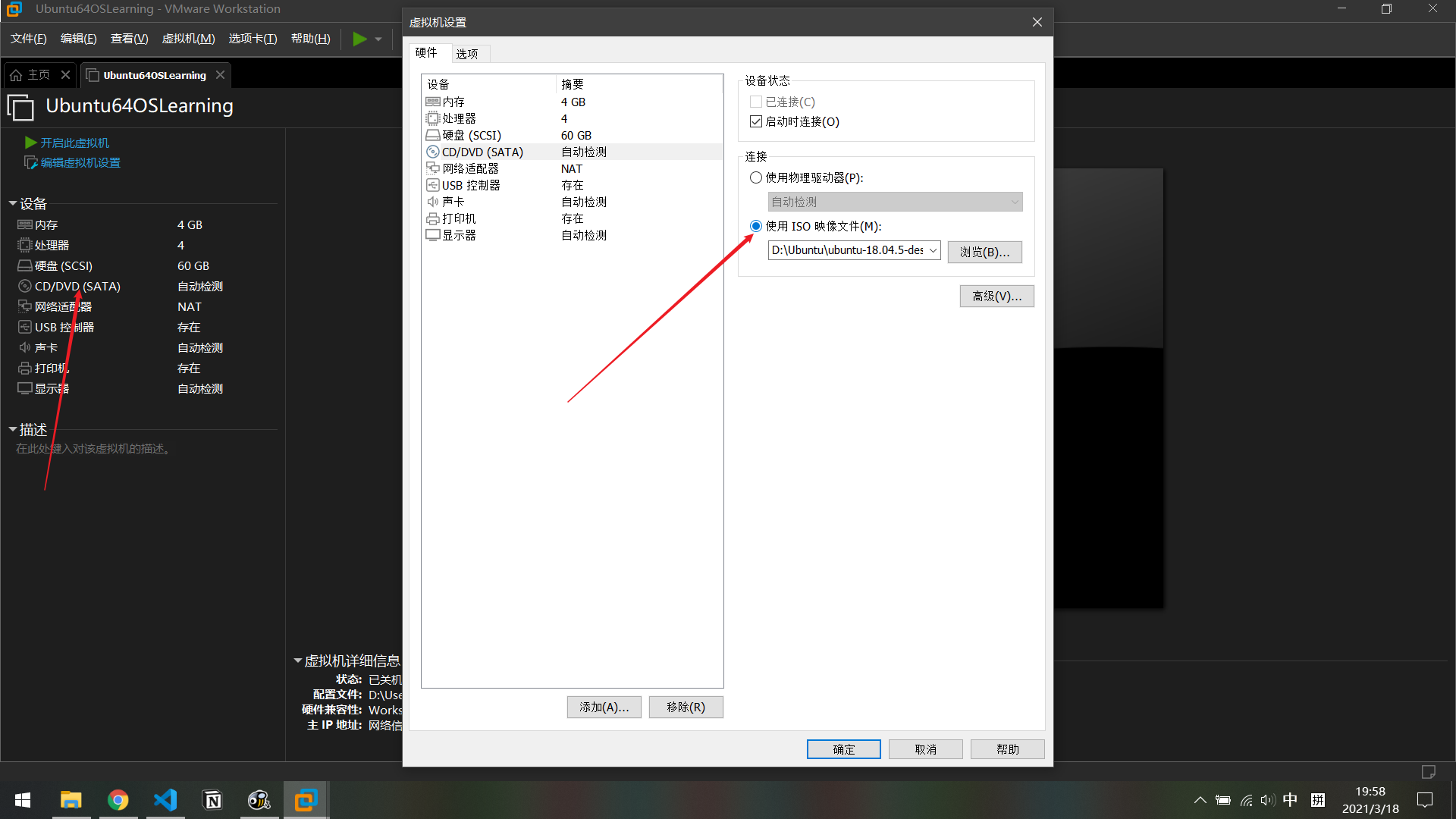1456x819 pixels.
Task: Switch to the 选项 tab in settings dialog
Action: (x=467, y=53)
